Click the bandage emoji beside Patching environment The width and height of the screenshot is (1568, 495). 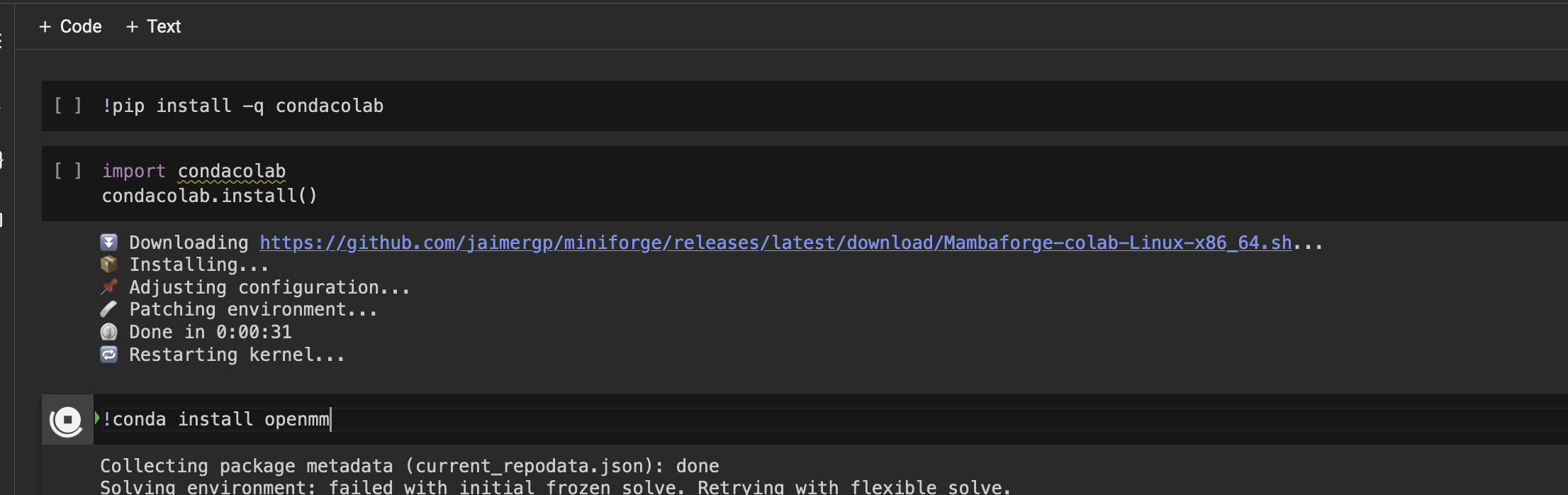tap(108, 309)
